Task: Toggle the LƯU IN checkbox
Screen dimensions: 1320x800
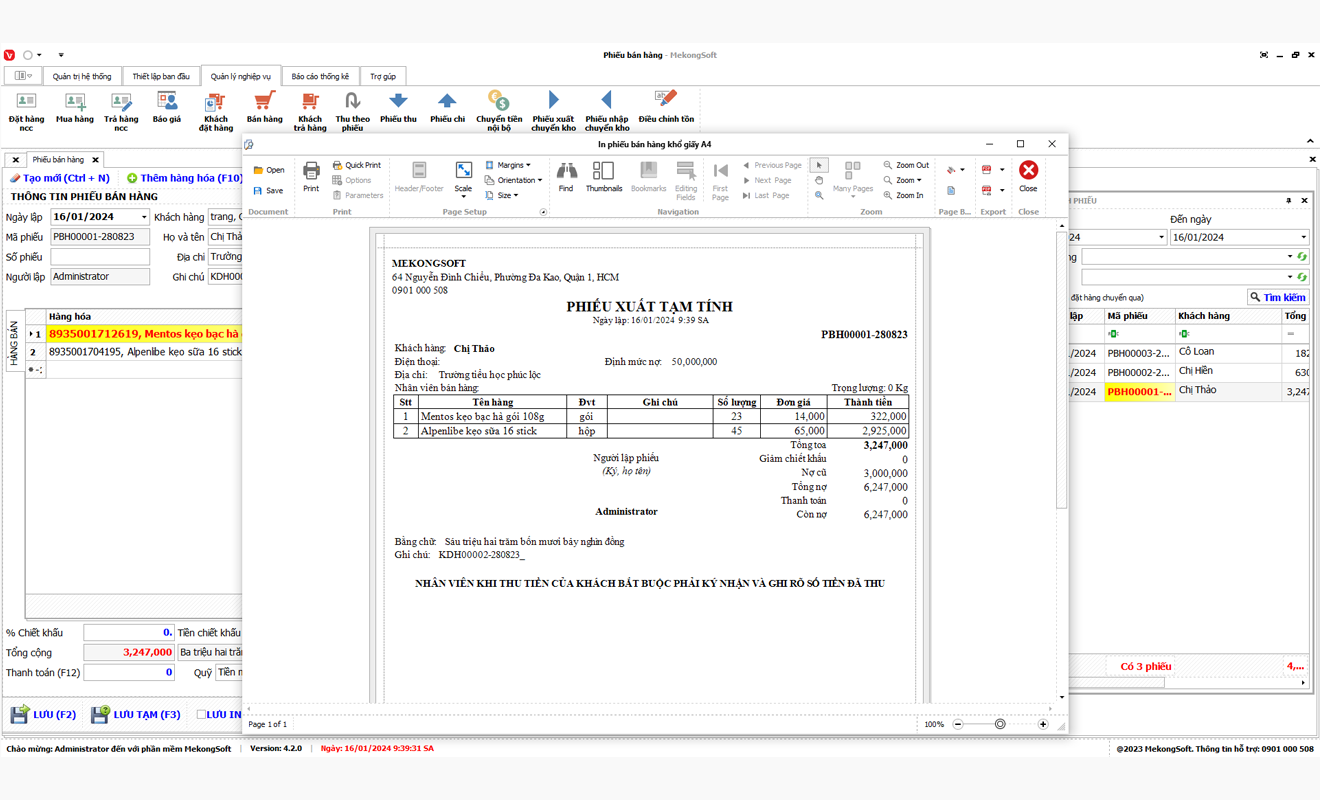Action: coord(201,714)
